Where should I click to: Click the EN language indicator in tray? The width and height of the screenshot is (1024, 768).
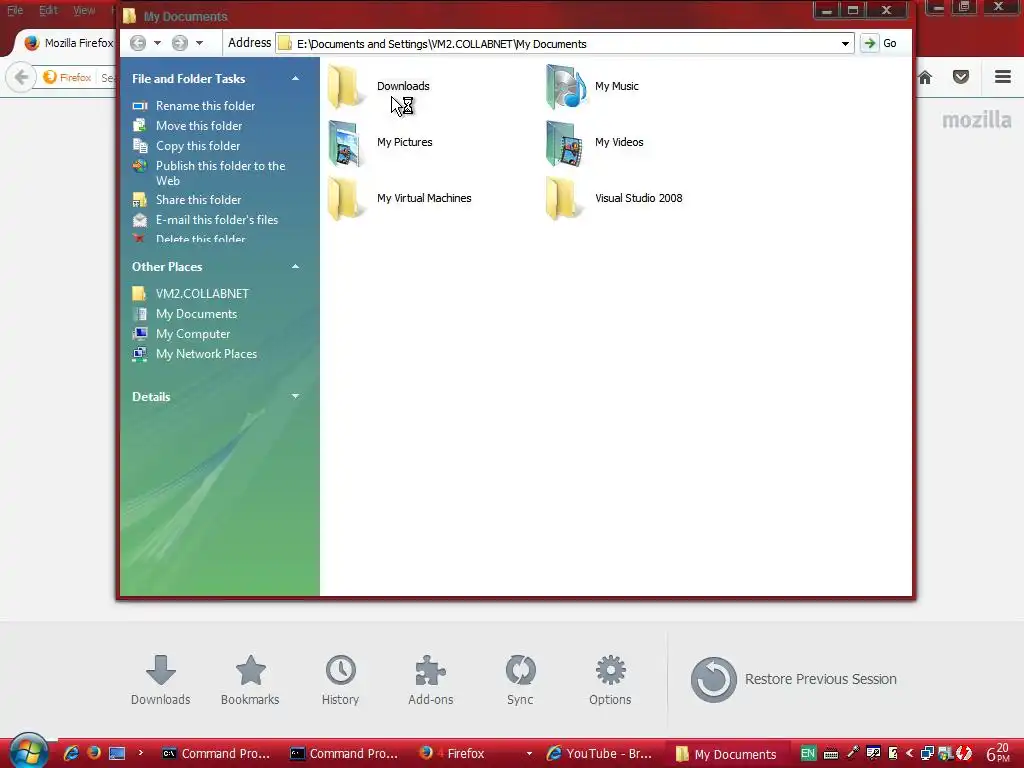pyautogui.click(x=808, y=753)
